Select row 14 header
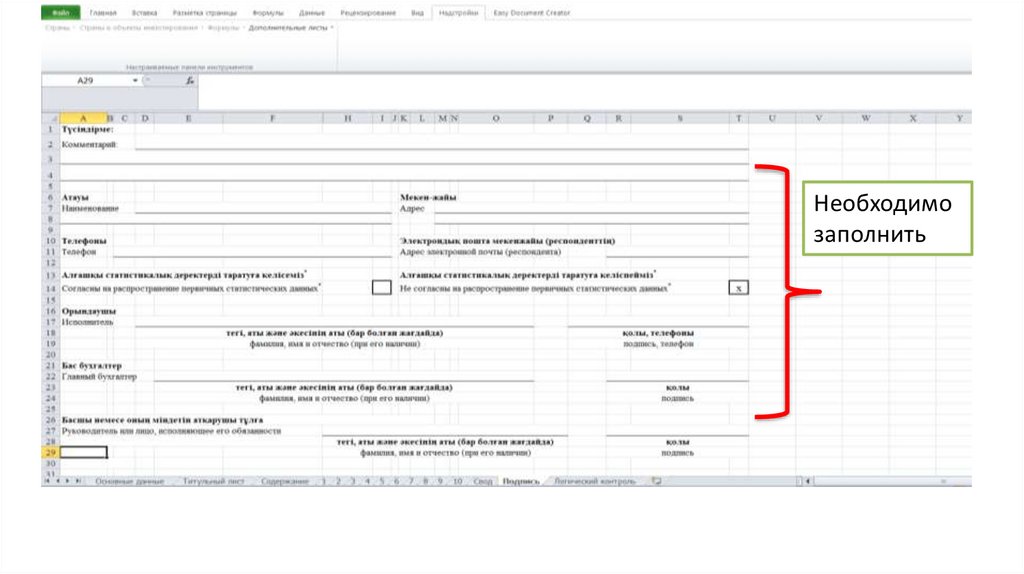Viewport: 1024px width, 574px height. pos(50,288)
